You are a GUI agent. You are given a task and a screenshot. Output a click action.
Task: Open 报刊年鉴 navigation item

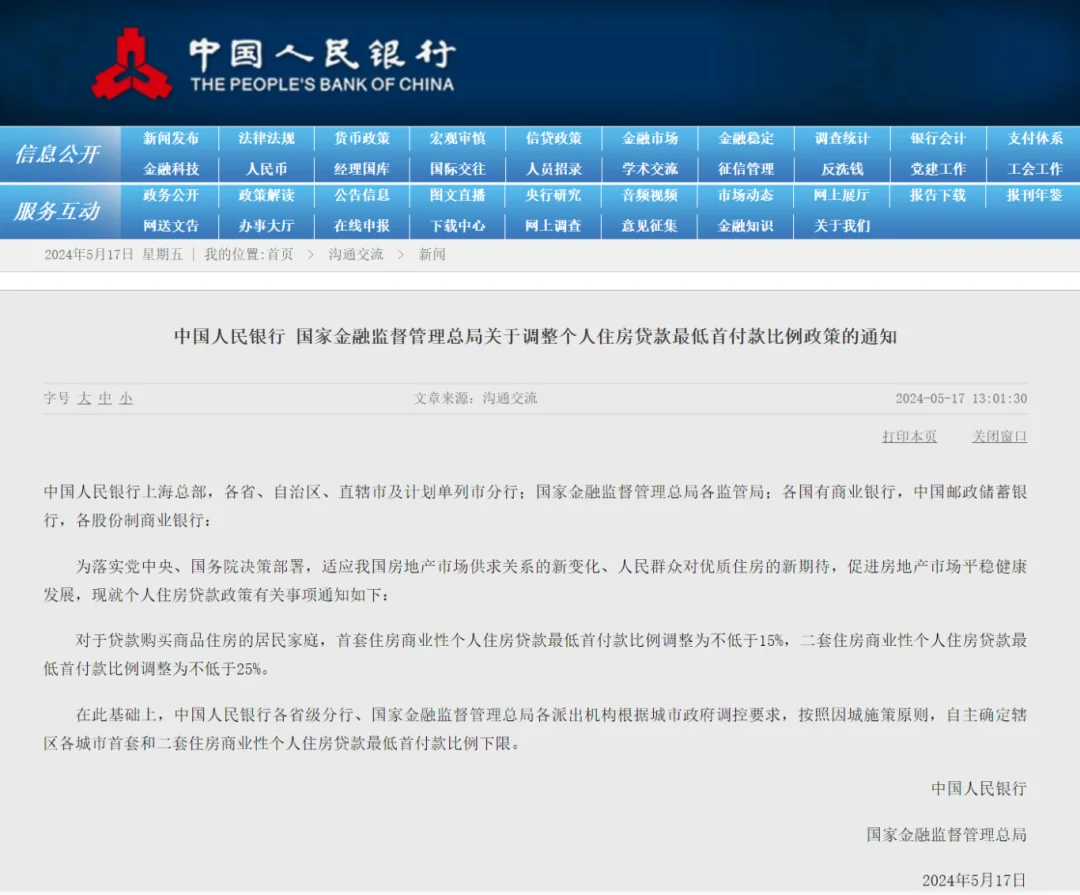1035,196
